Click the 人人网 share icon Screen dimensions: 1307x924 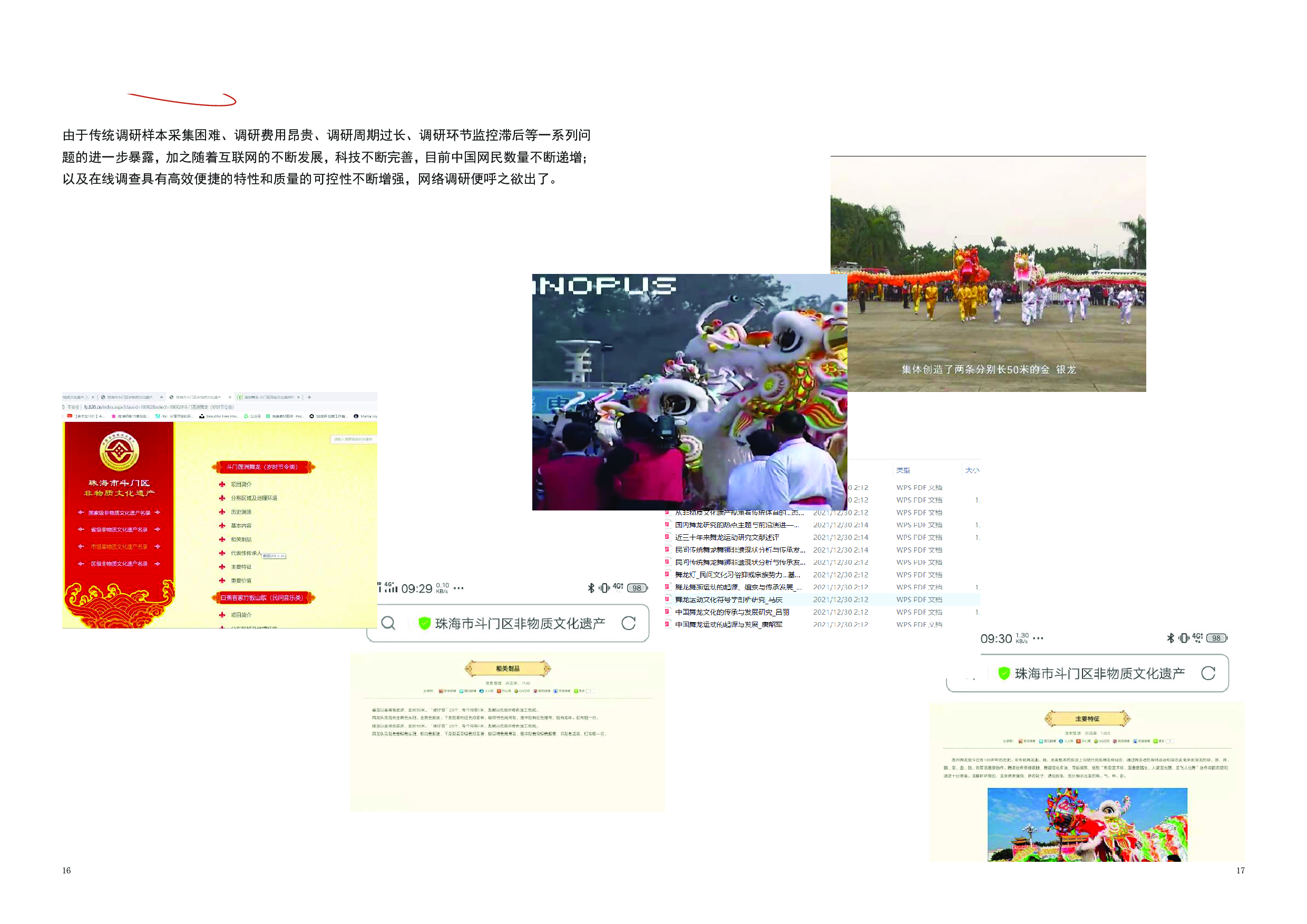481,691
